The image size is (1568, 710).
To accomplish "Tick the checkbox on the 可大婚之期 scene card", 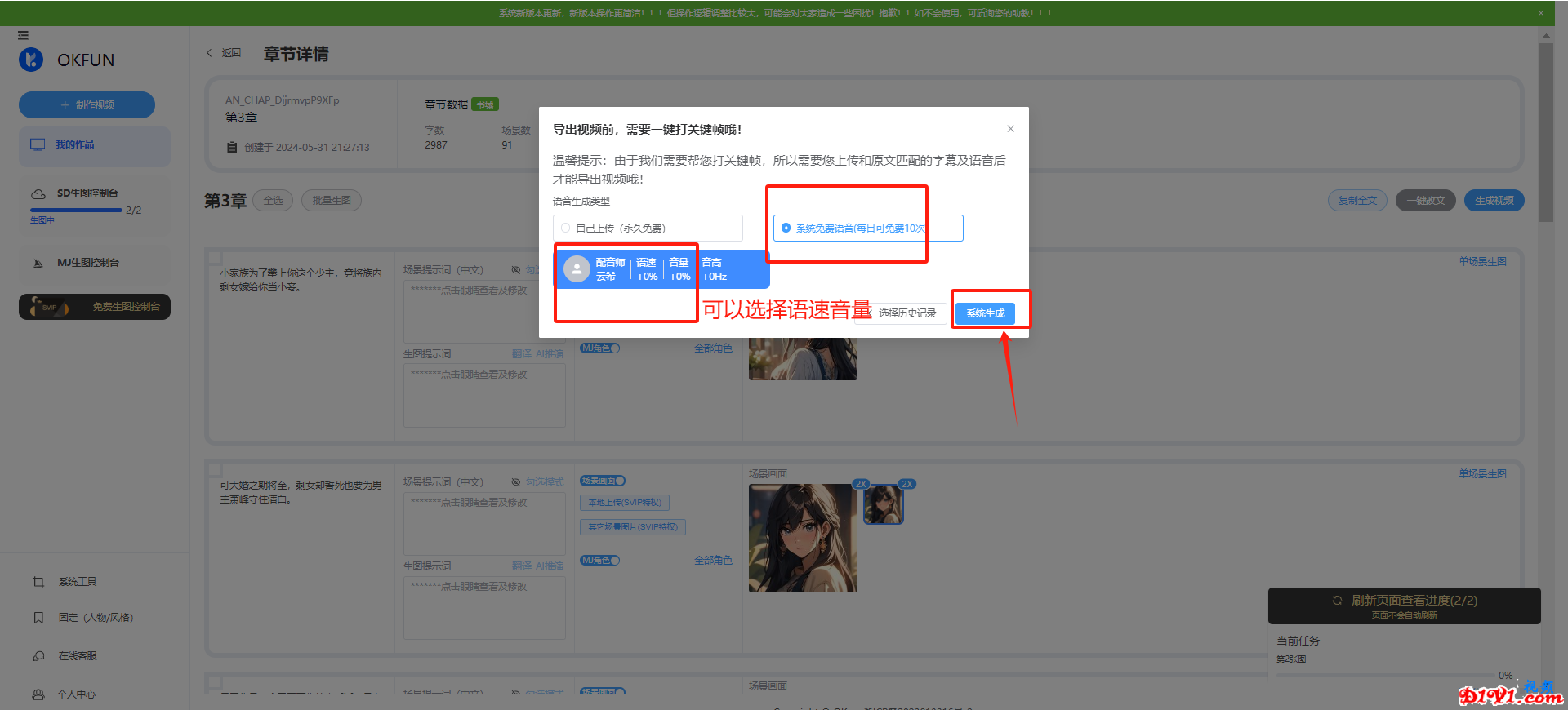I will pyautogui.click(x=216, y=470).
